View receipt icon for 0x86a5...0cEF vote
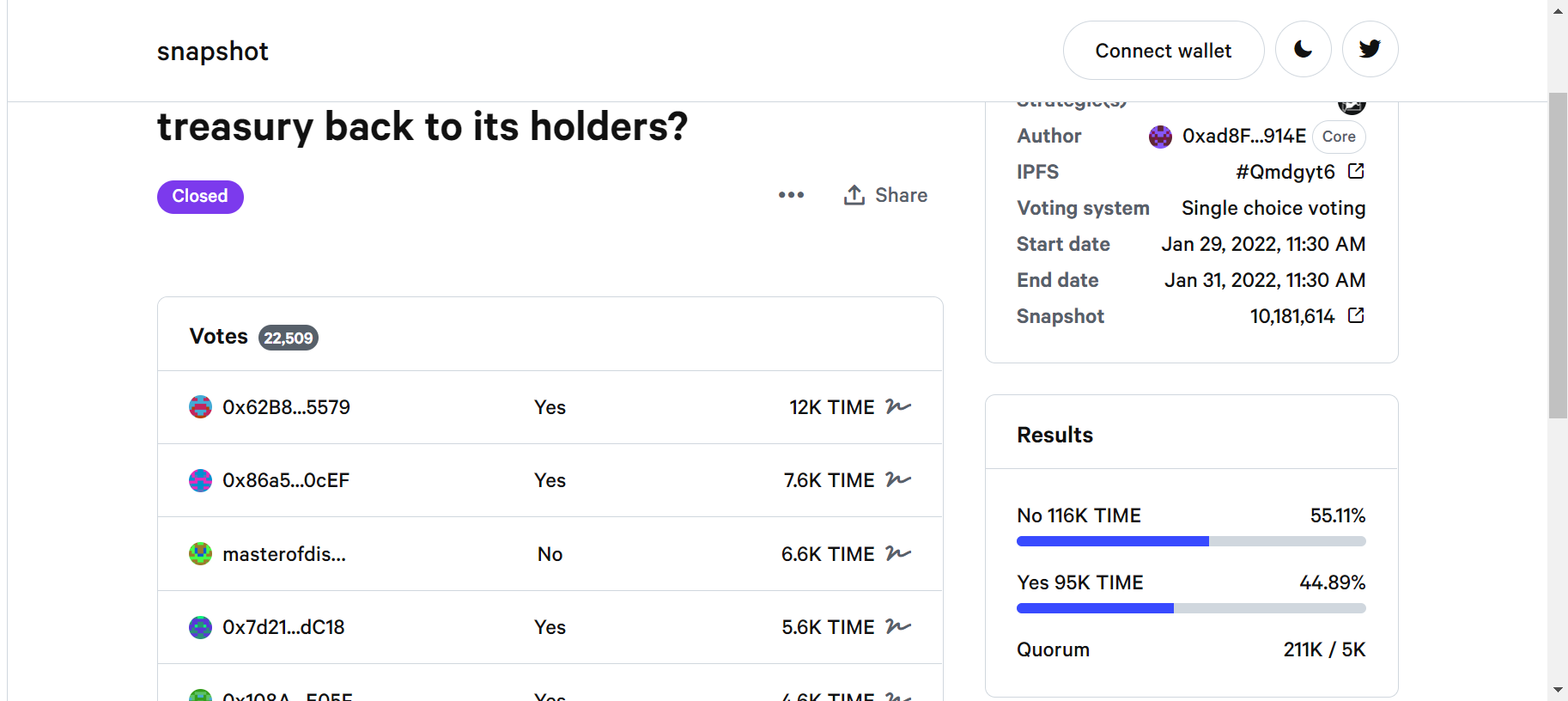The width and height of the screenshot is (1568, 701). tap(898, 479)
